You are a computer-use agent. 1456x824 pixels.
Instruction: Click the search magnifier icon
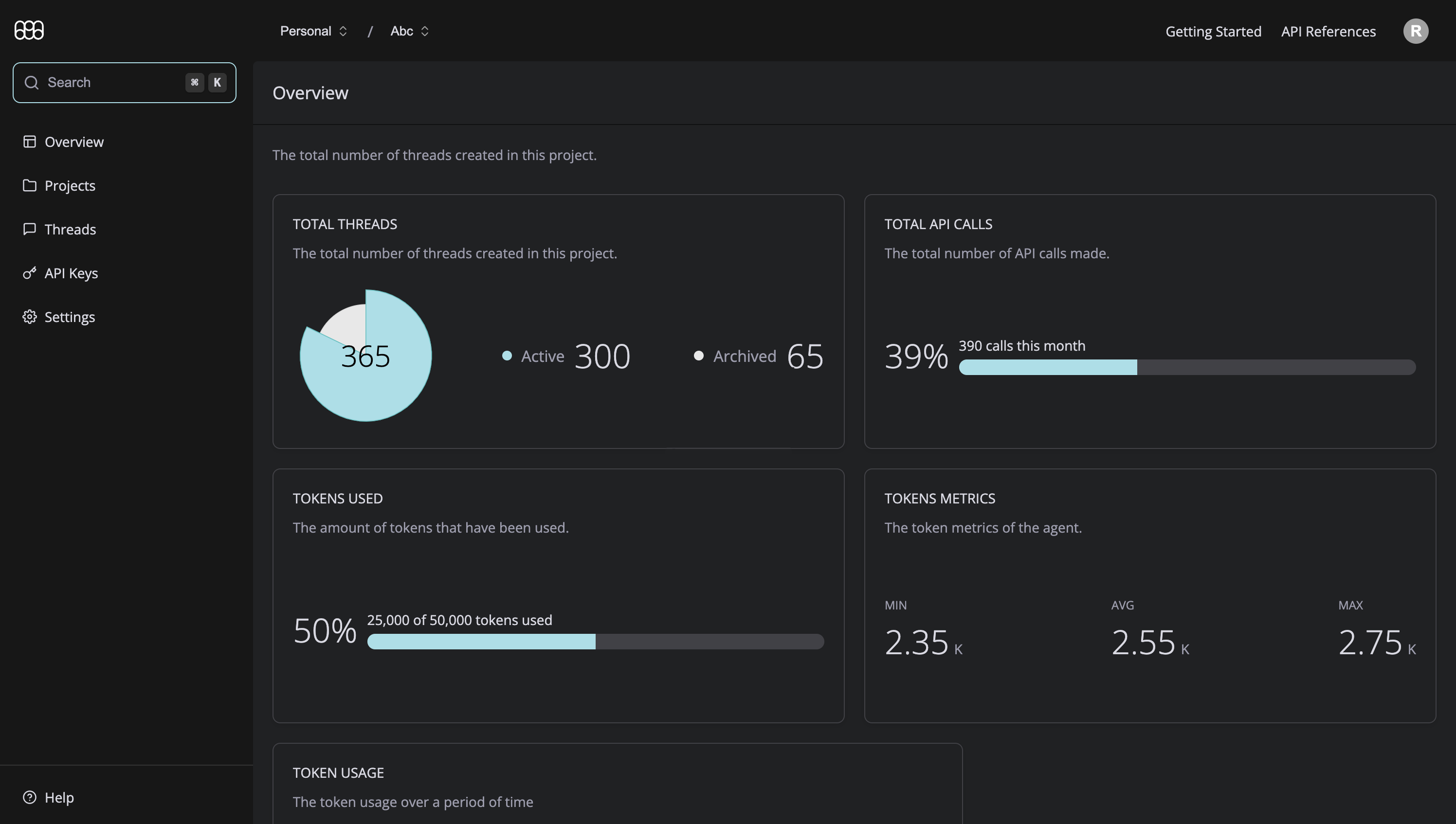click(x=32, y=83)
